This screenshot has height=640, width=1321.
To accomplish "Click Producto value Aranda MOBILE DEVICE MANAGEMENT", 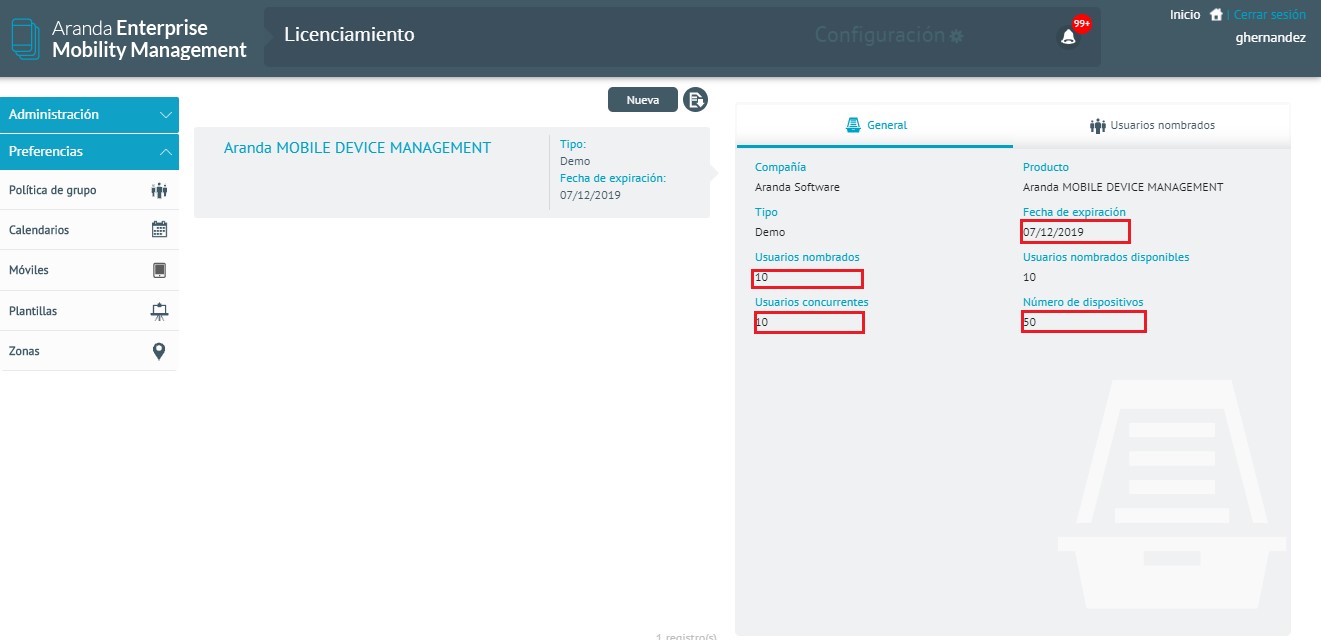I will (1123, 187).
